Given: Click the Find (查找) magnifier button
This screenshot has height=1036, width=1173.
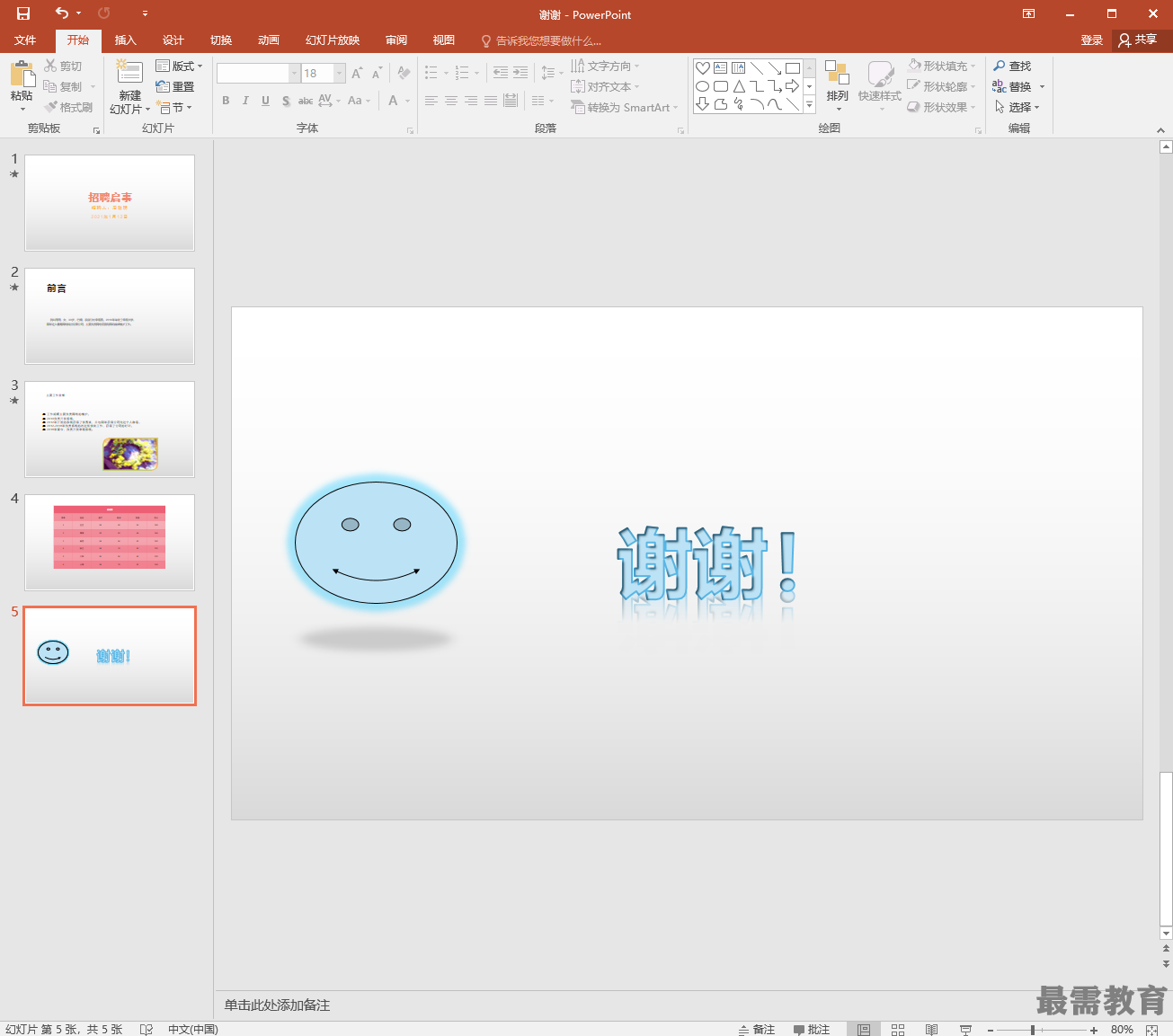Looking at the screenshot, I should tap(1012, 66).
